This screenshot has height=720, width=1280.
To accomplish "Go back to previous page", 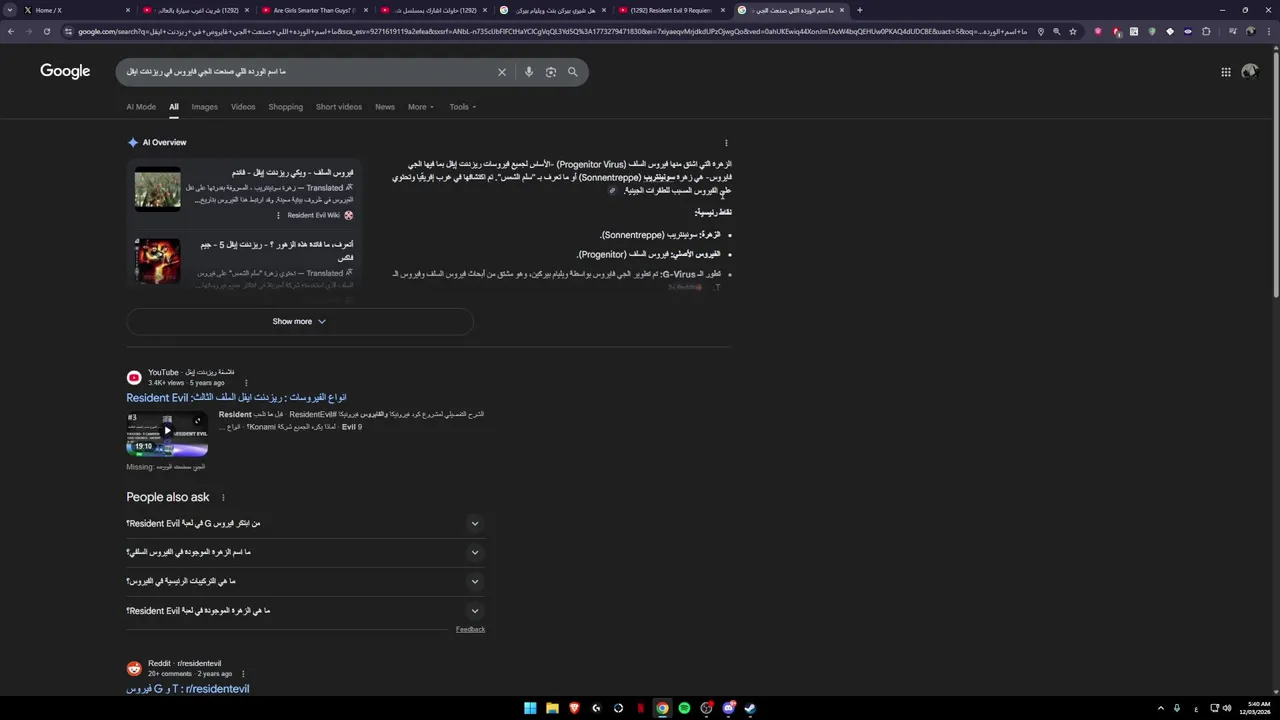I will (x=10, y=31).
